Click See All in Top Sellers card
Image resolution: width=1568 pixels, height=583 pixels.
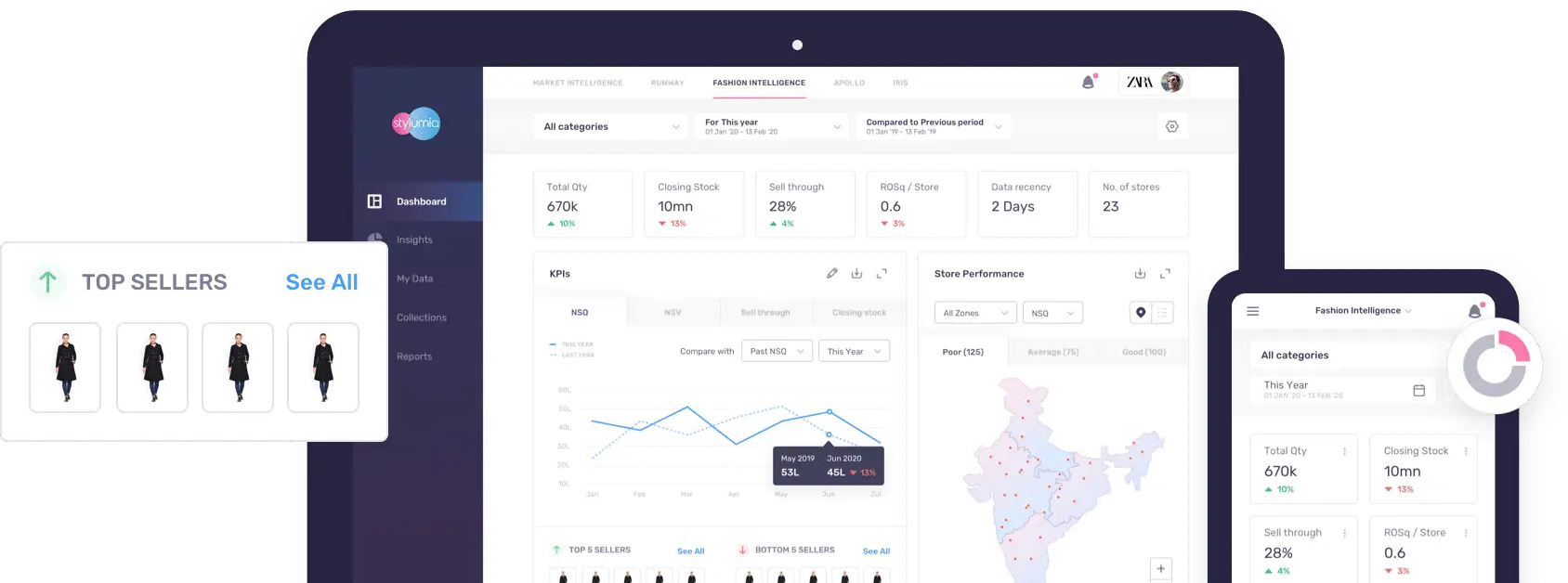[321, 282]
